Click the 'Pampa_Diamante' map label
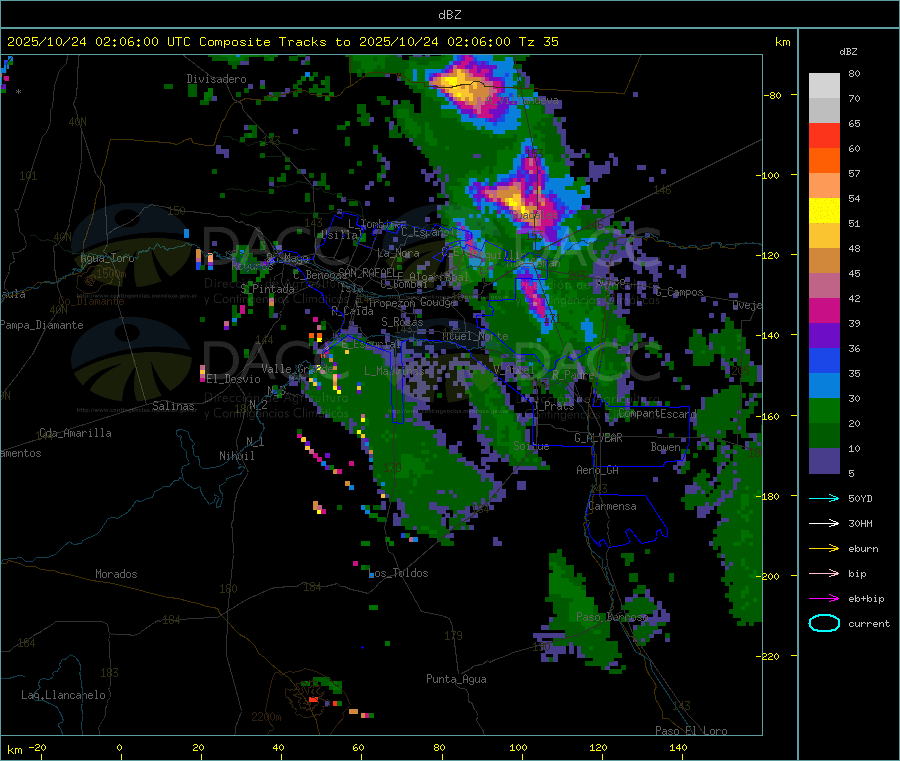This screenshot has height=761, width=900. point(42,325)
